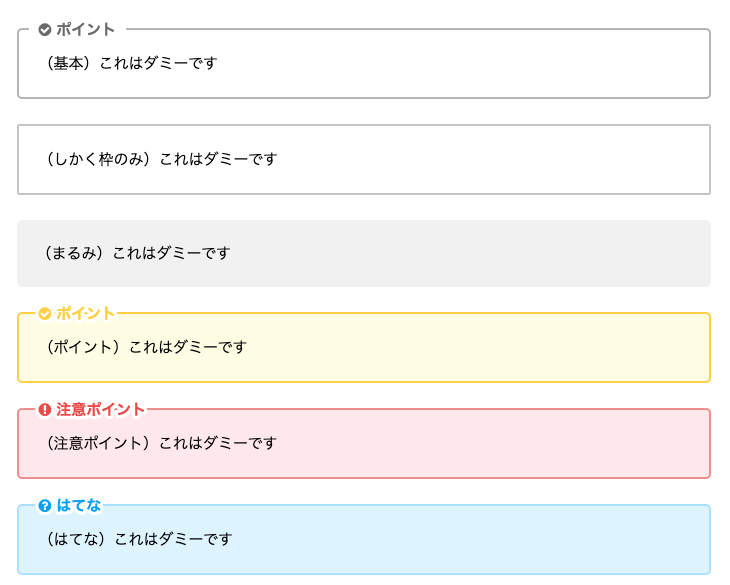Click the yellow checkmark icon
The image size is (730, 585).
click(45, 314)
